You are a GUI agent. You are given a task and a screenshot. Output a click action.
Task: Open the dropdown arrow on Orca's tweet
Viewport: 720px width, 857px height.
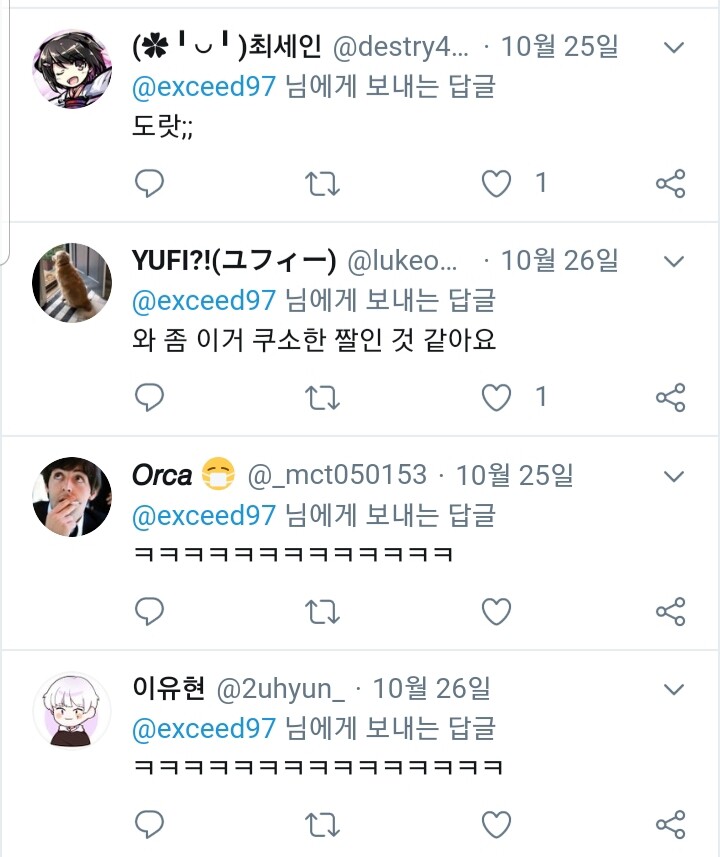(675, 475)
